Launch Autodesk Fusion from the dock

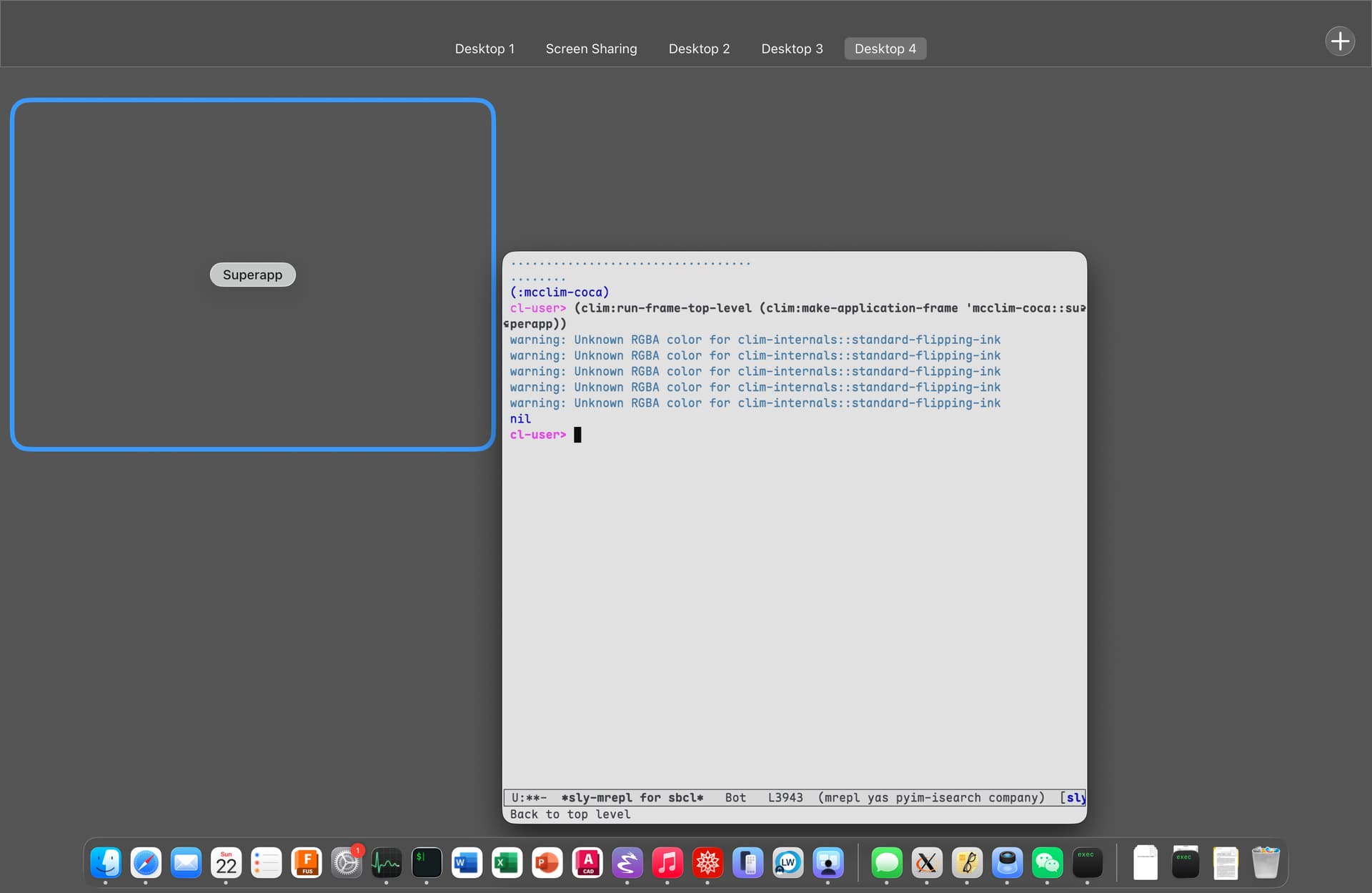click(x=307, y=863)
